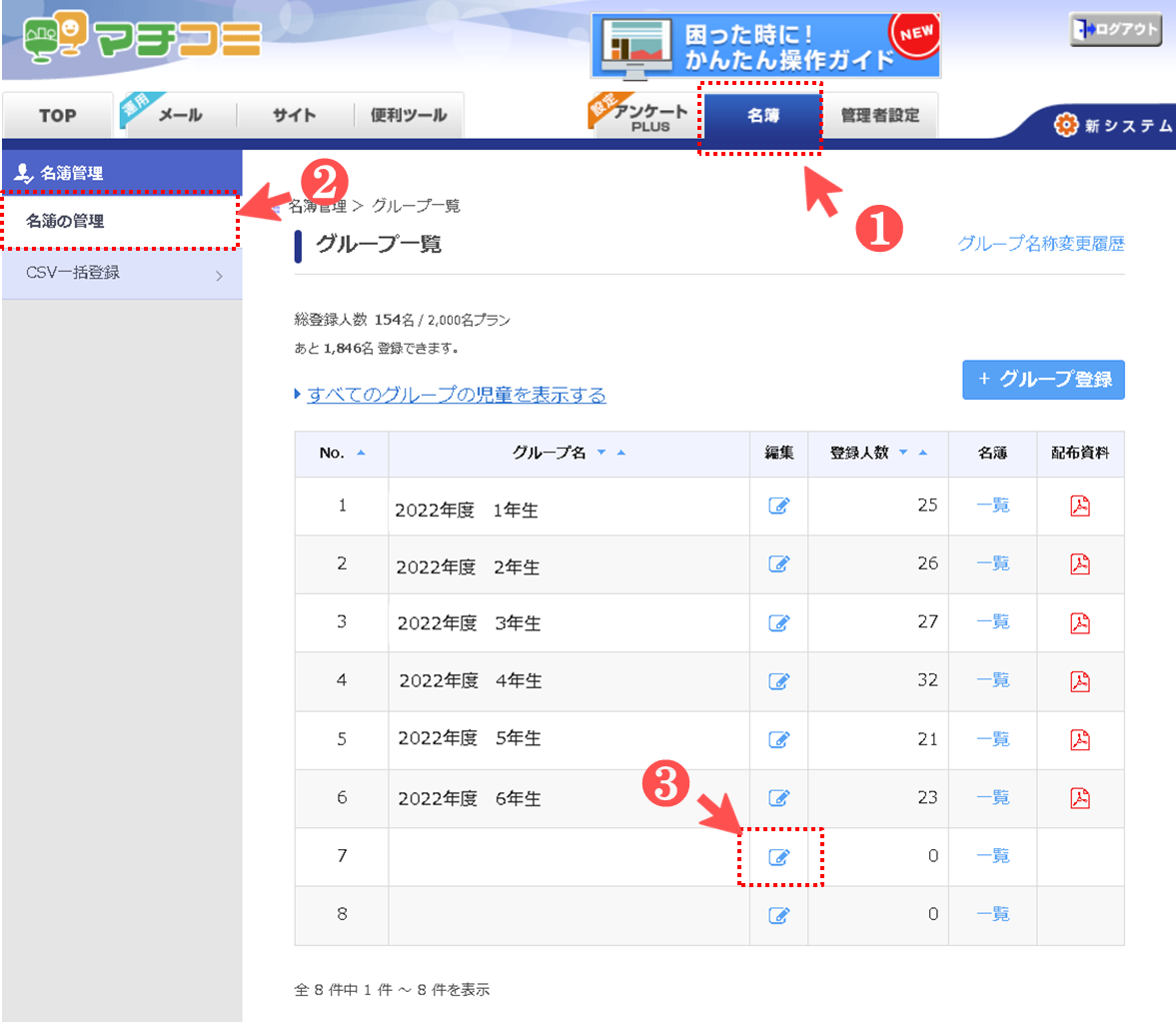Open すべてのグループの児童を表示する link
Image resolution: width=1176 pixels, height=1022 pixels.
point(456,395)
